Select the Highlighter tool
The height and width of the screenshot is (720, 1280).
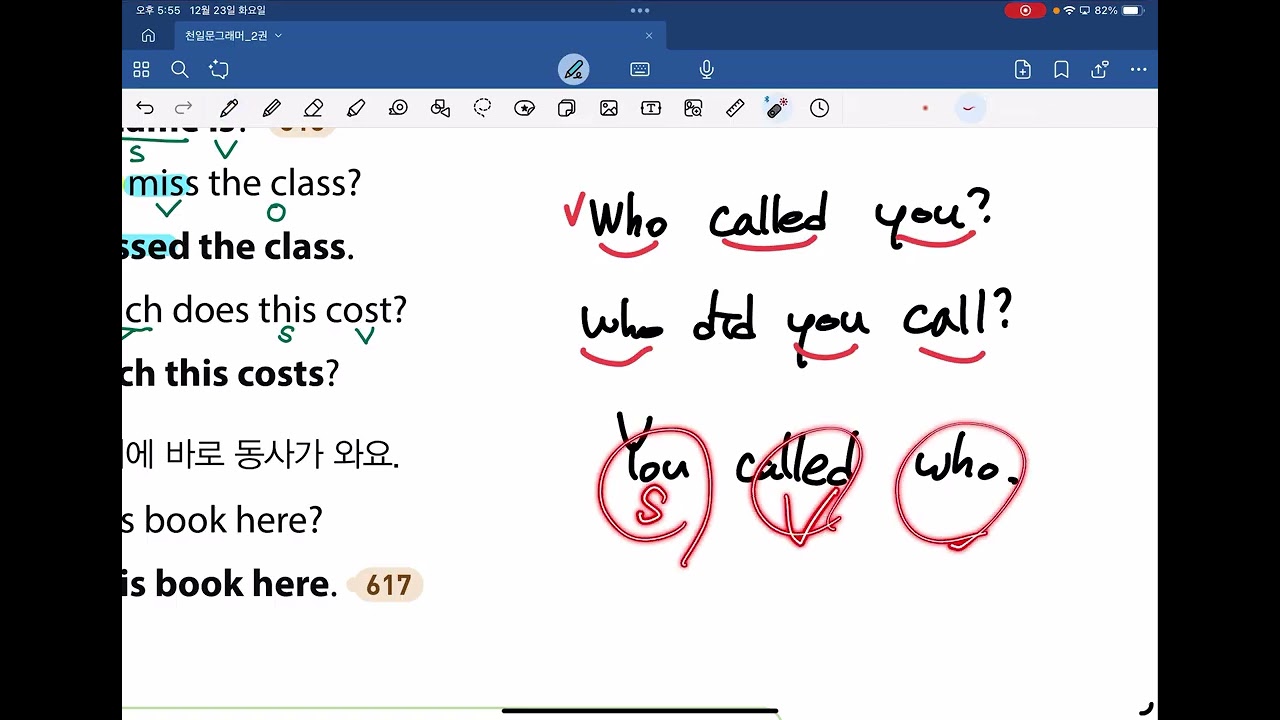[356, 108]
